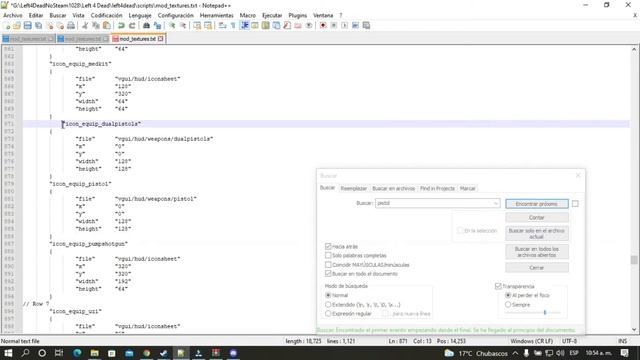The image size is (640, 360).
Task: Create a new file from the toolbar
Action: coord(7,25)
